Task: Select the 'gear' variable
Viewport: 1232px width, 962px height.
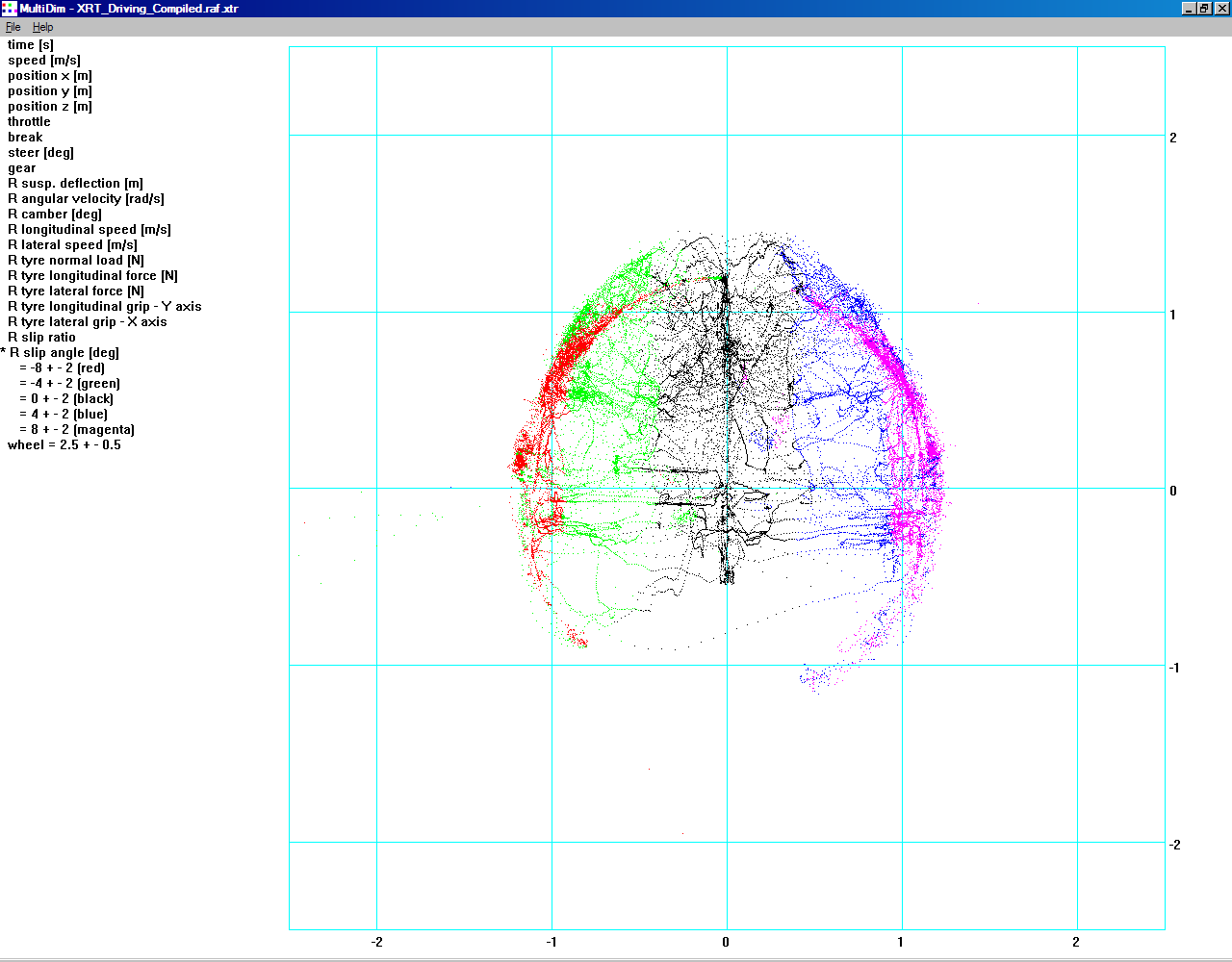Action: (x=22, y=168)
